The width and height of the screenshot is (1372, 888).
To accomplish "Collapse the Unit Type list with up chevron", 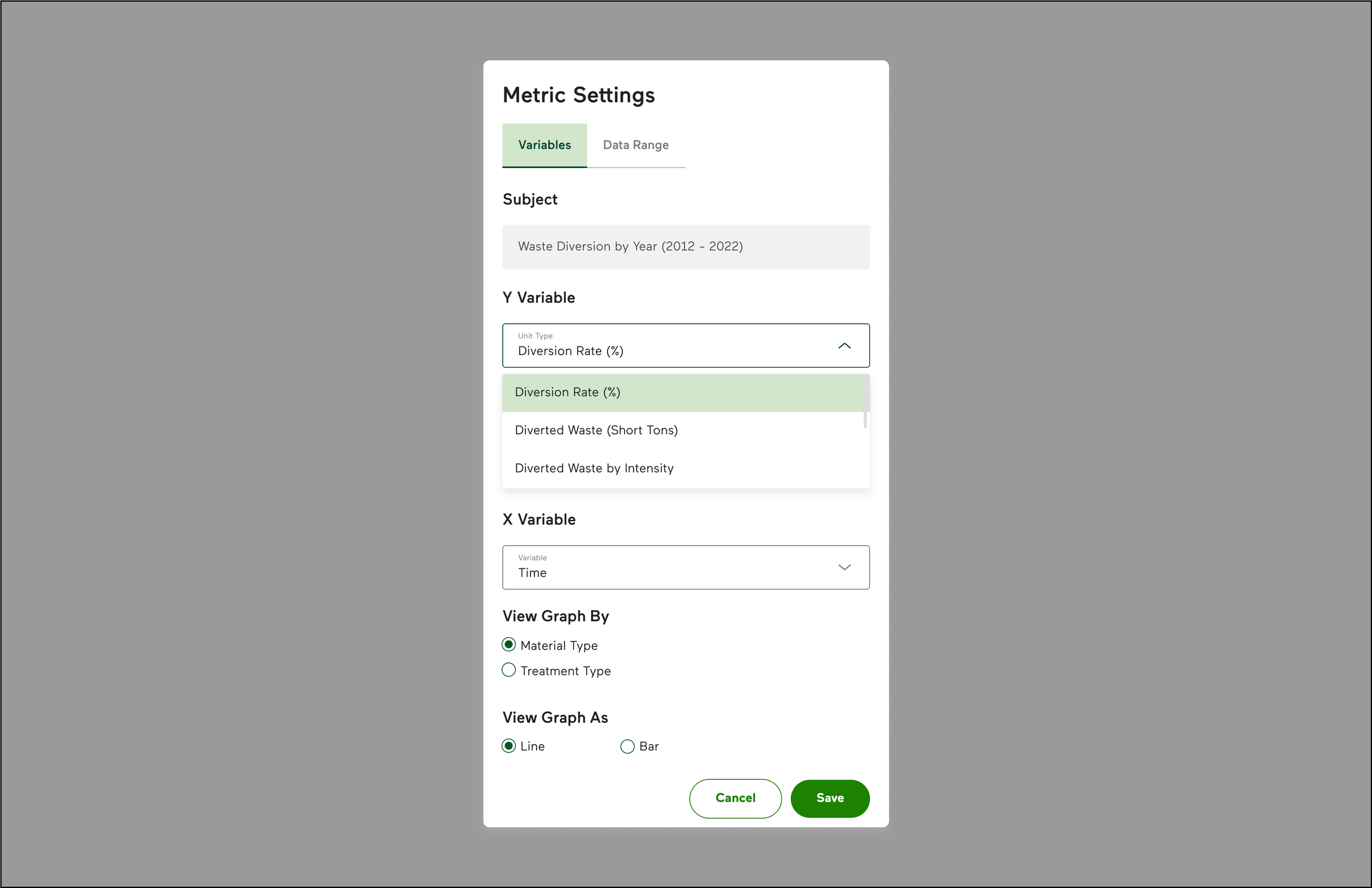I will coord(844,346).
